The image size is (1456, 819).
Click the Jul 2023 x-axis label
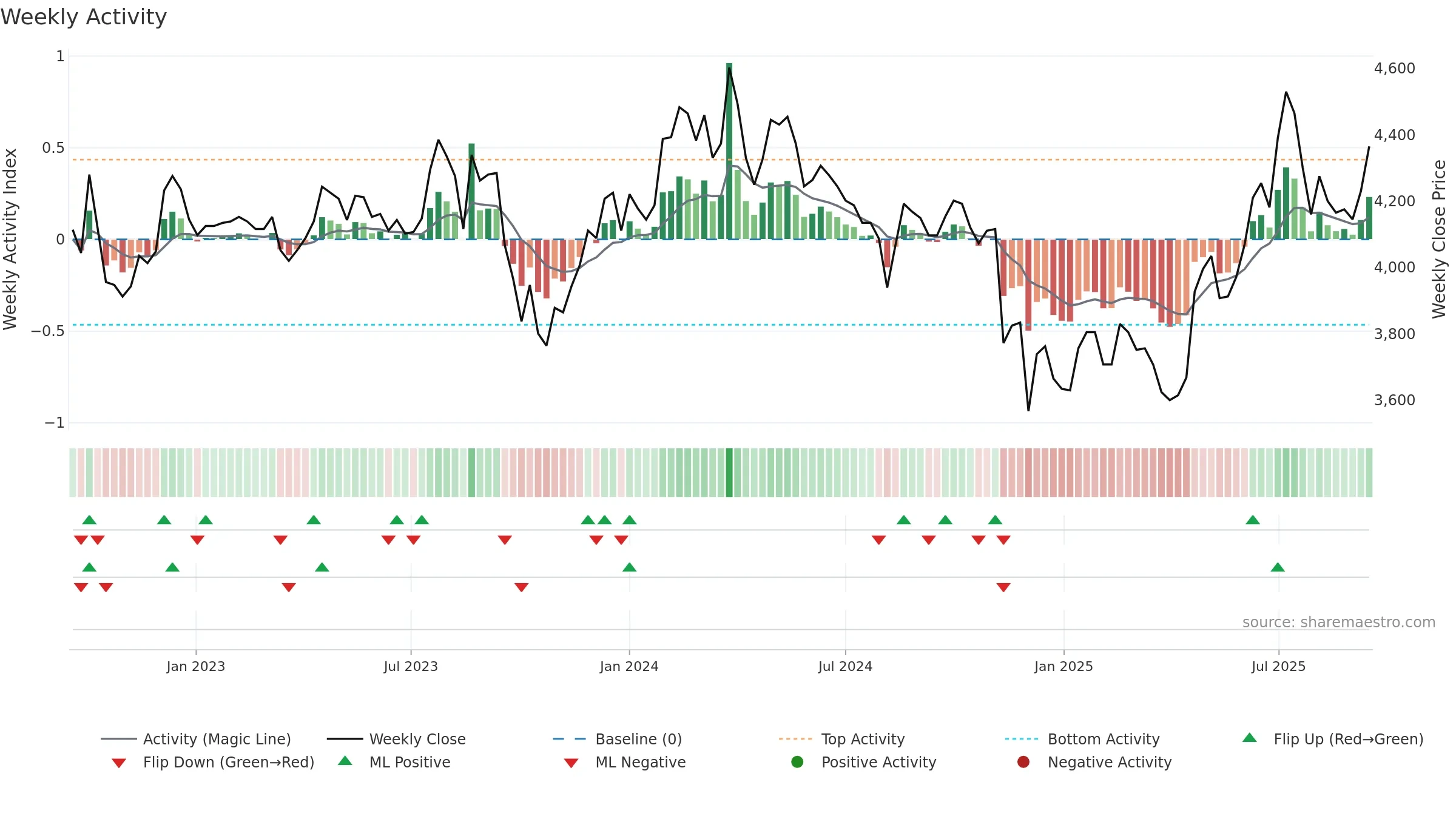coord(411,666)
